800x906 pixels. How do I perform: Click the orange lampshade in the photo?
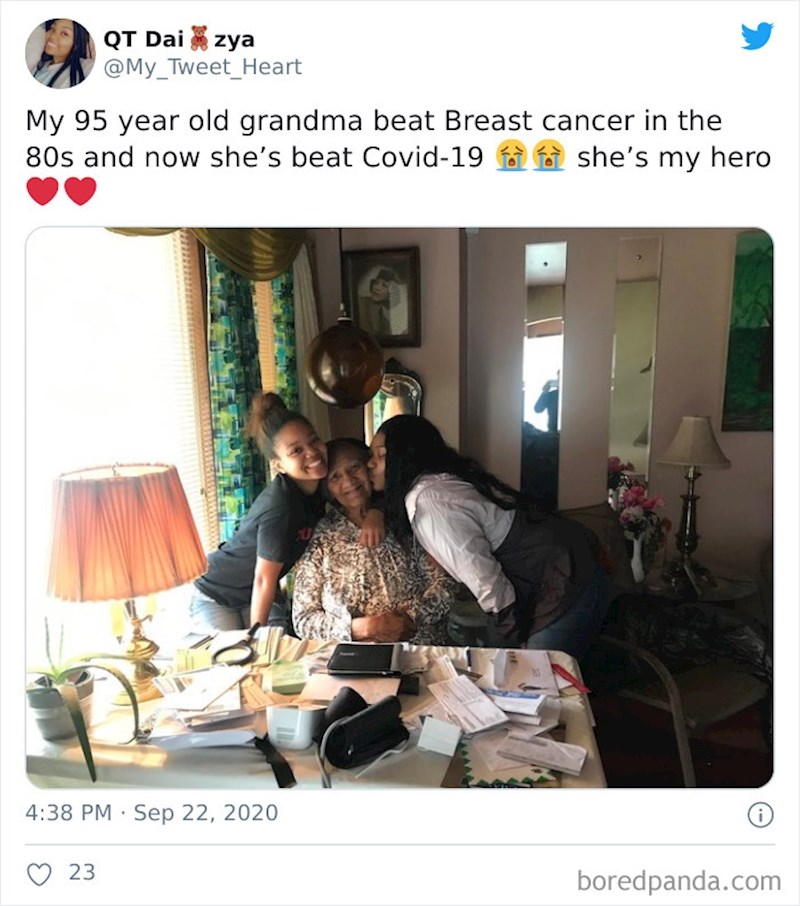[x=126, y=536]
